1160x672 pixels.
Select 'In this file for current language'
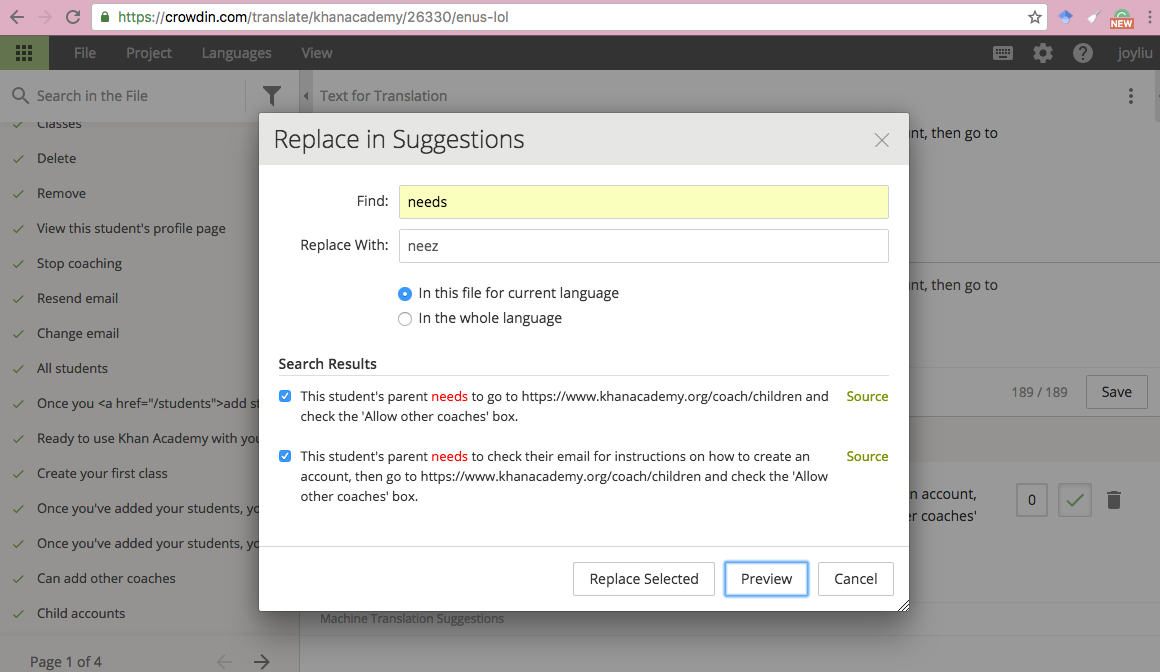pos(405,294)
